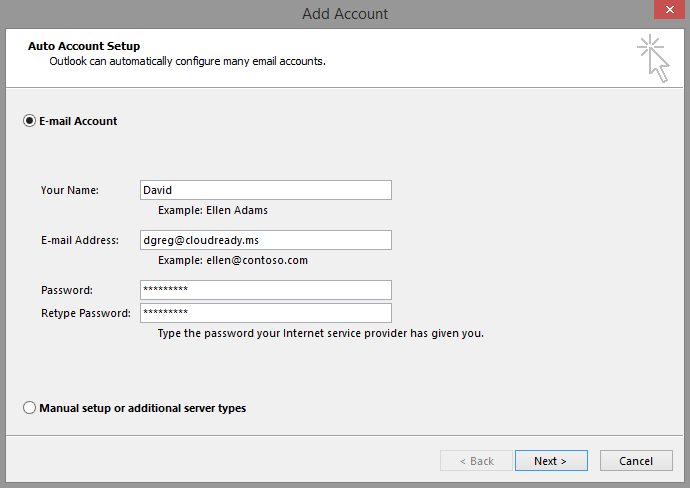Screen dimensions: 690x488
Task: Click the greyed-out Back button
Action: point(476,461)
